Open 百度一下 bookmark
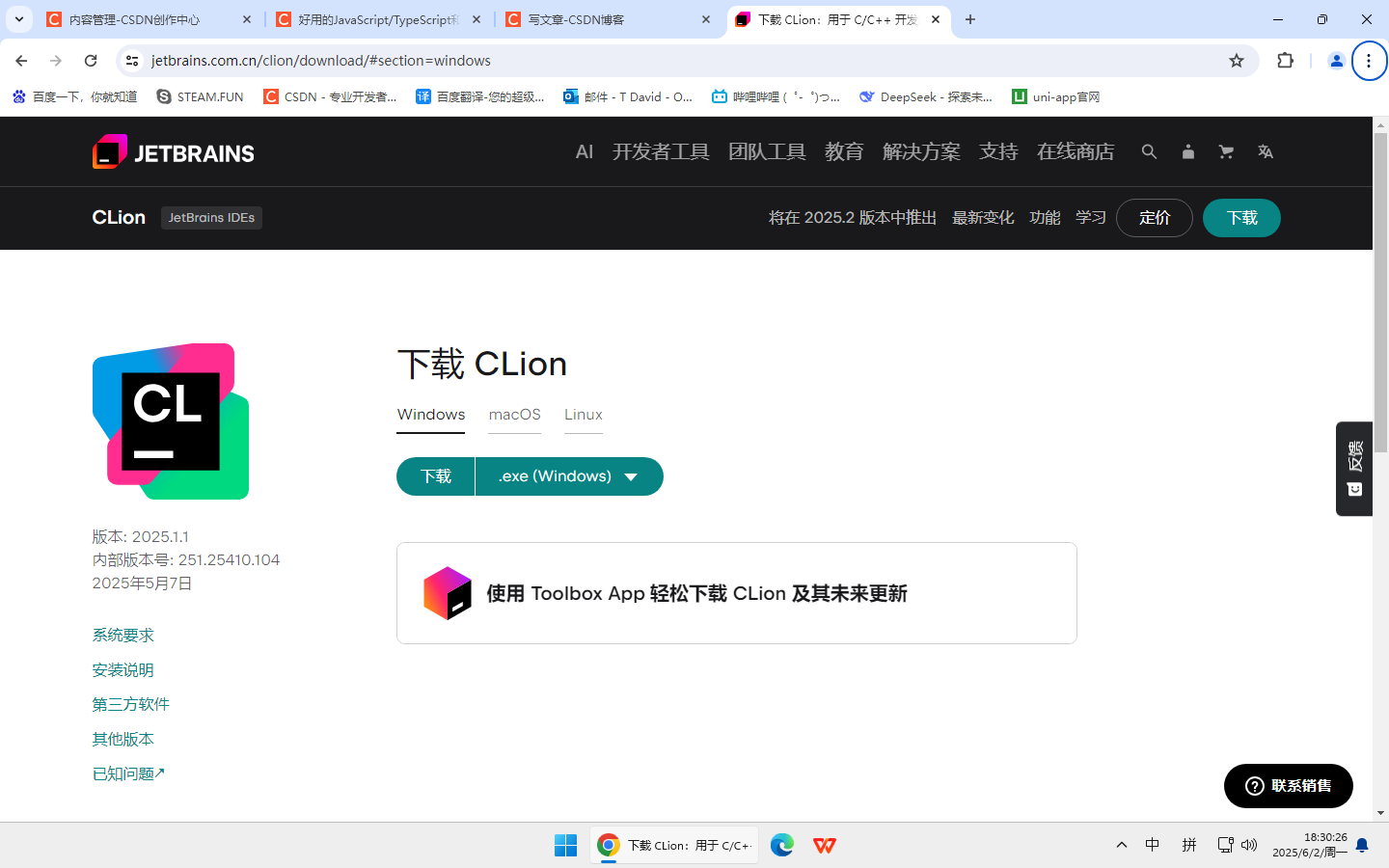This screenshot has height=868, width=1389. pos(74,96)
